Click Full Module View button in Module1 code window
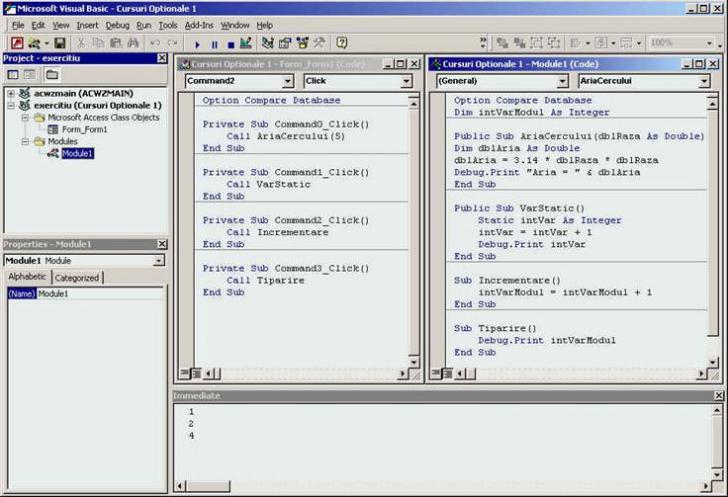The height and width of the screenshot is (497, 728). (x=447, y=373)
